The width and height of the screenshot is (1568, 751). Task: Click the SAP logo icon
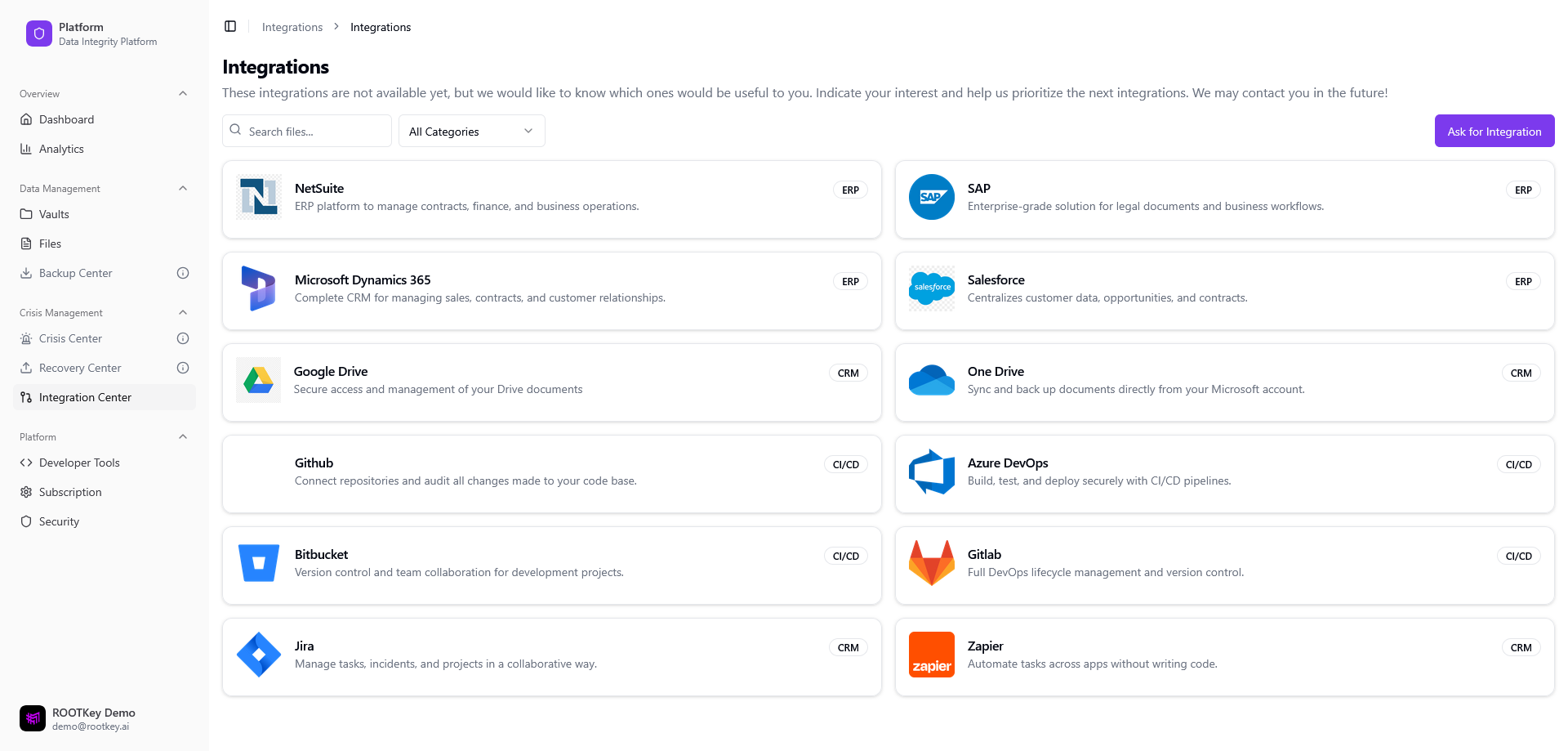(x=931, y=197)
